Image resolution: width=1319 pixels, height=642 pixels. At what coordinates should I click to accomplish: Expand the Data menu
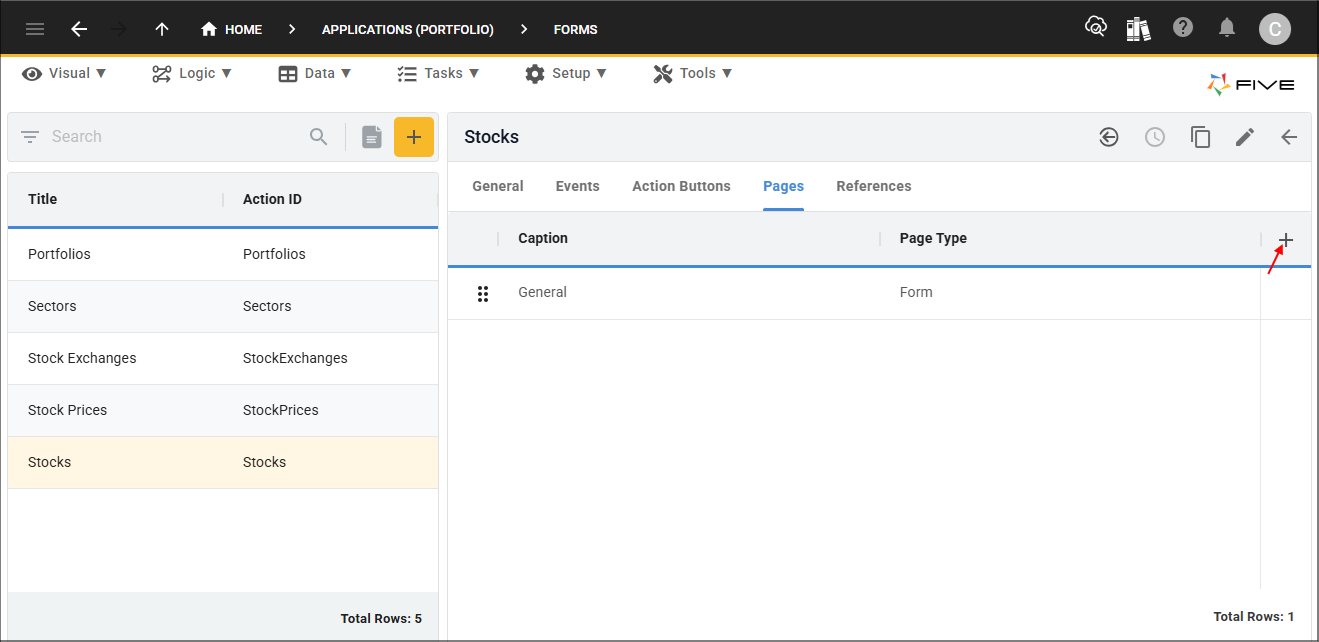[315, 73]
